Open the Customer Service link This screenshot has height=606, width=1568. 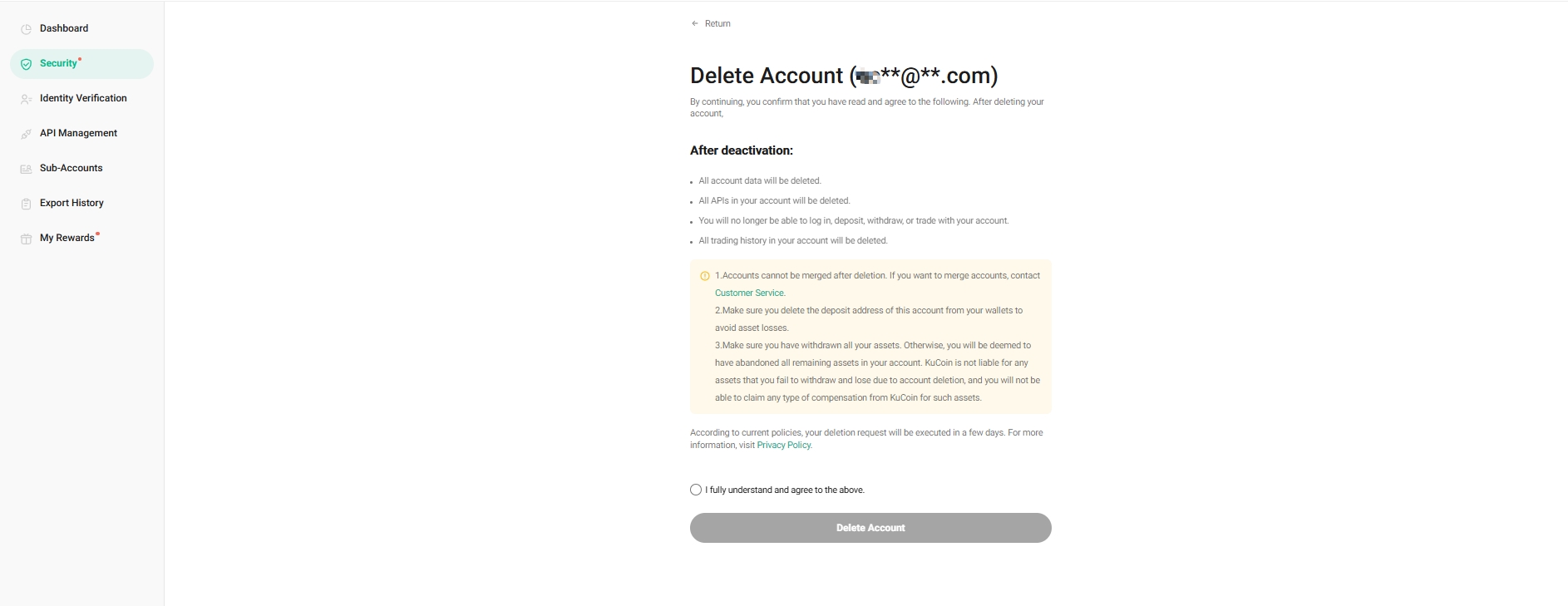click(749, 293)
